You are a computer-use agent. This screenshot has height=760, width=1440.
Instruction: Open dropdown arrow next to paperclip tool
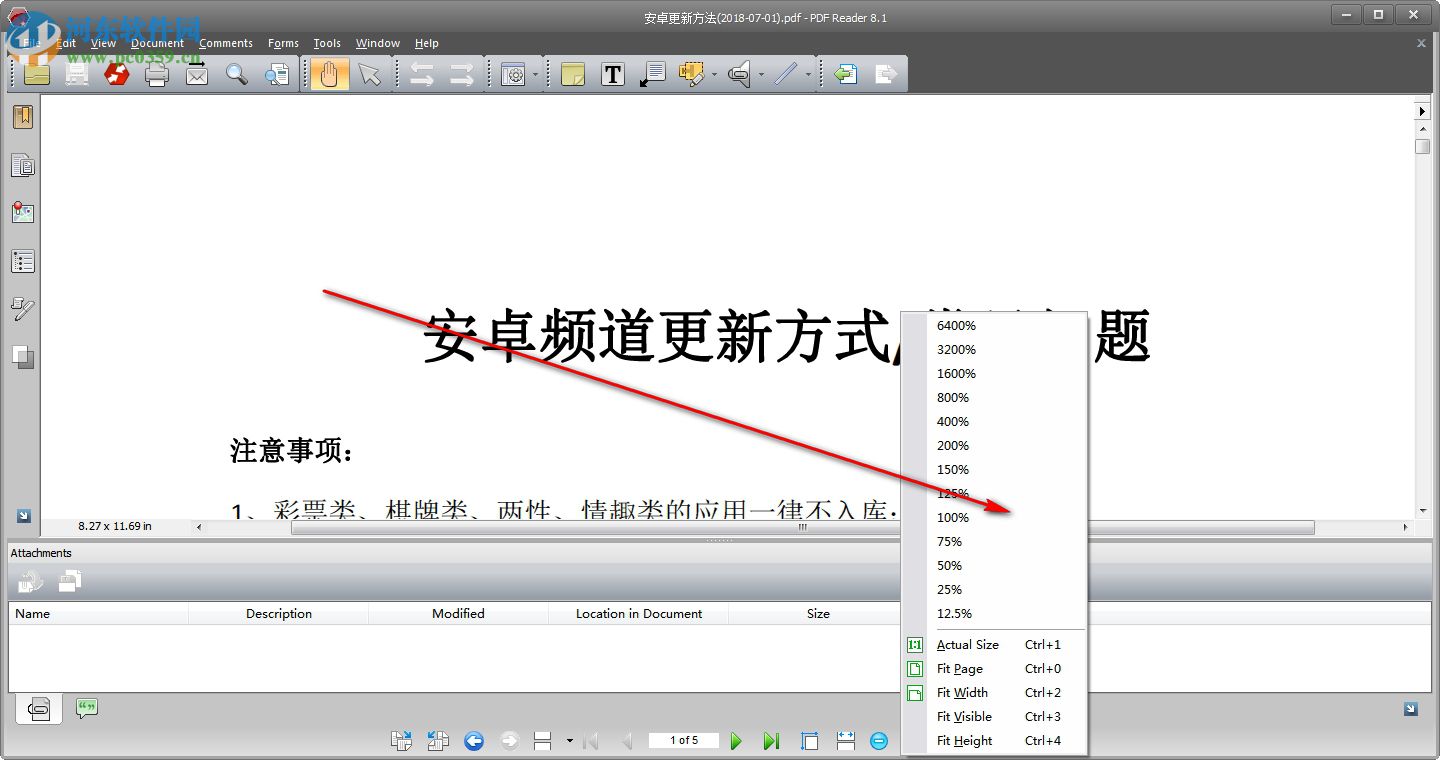coord(762,74)
